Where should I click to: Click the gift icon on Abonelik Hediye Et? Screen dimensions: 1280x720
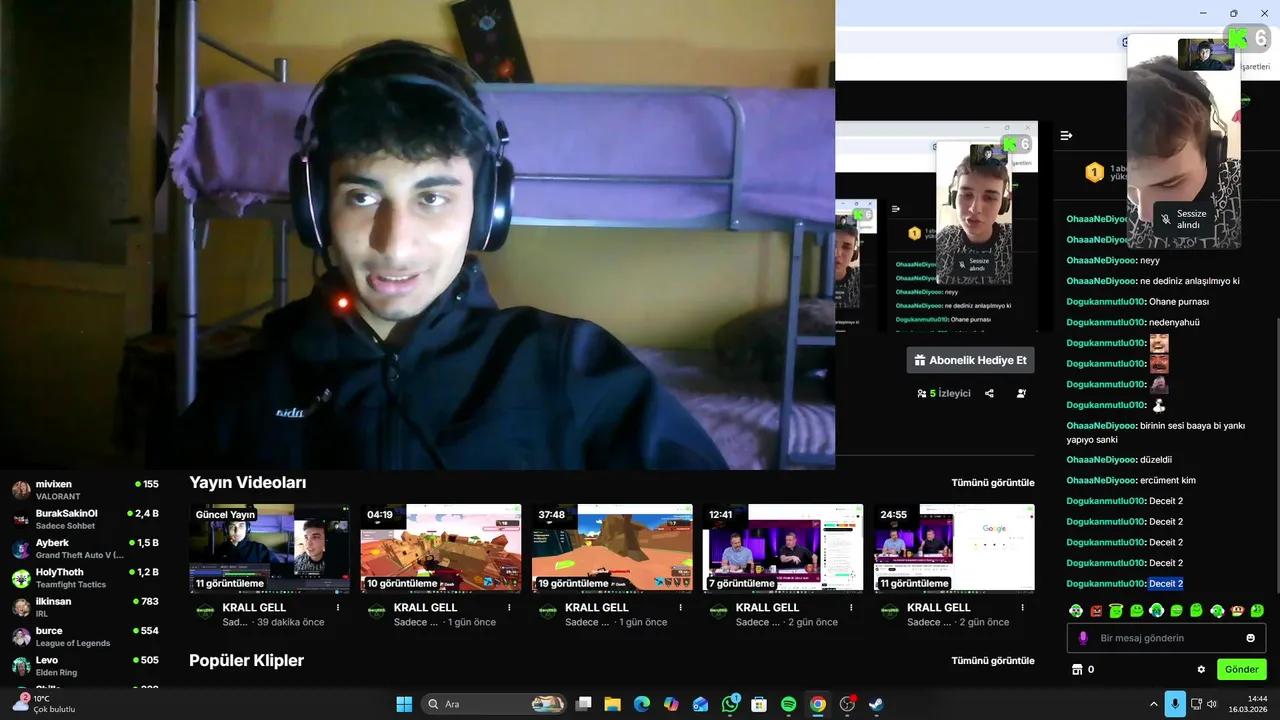pyautogui.click(x=920, y=360)
